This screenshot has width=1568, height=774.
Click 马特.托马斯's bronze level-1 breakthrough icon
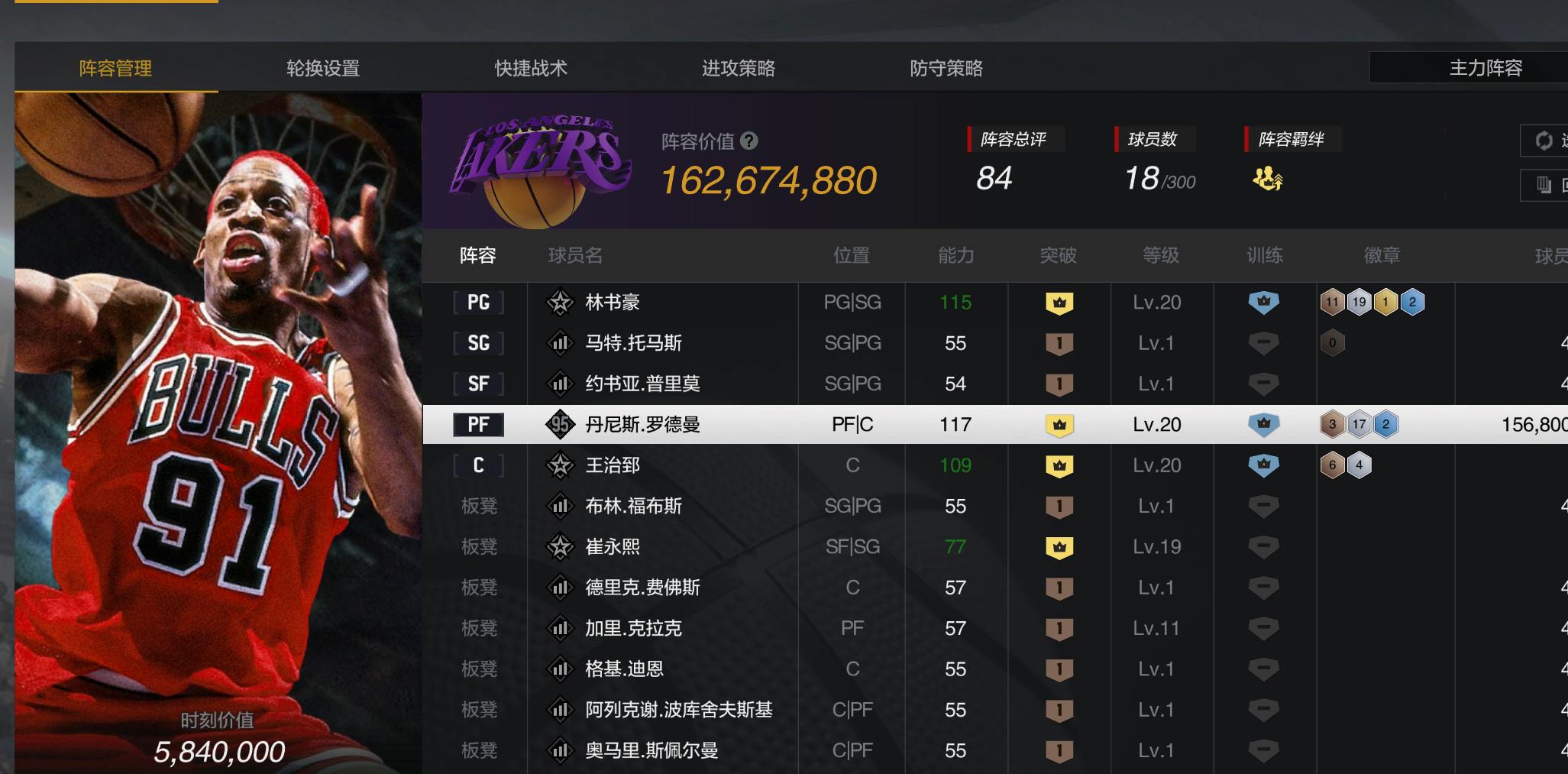click(x=1059, y=344)
